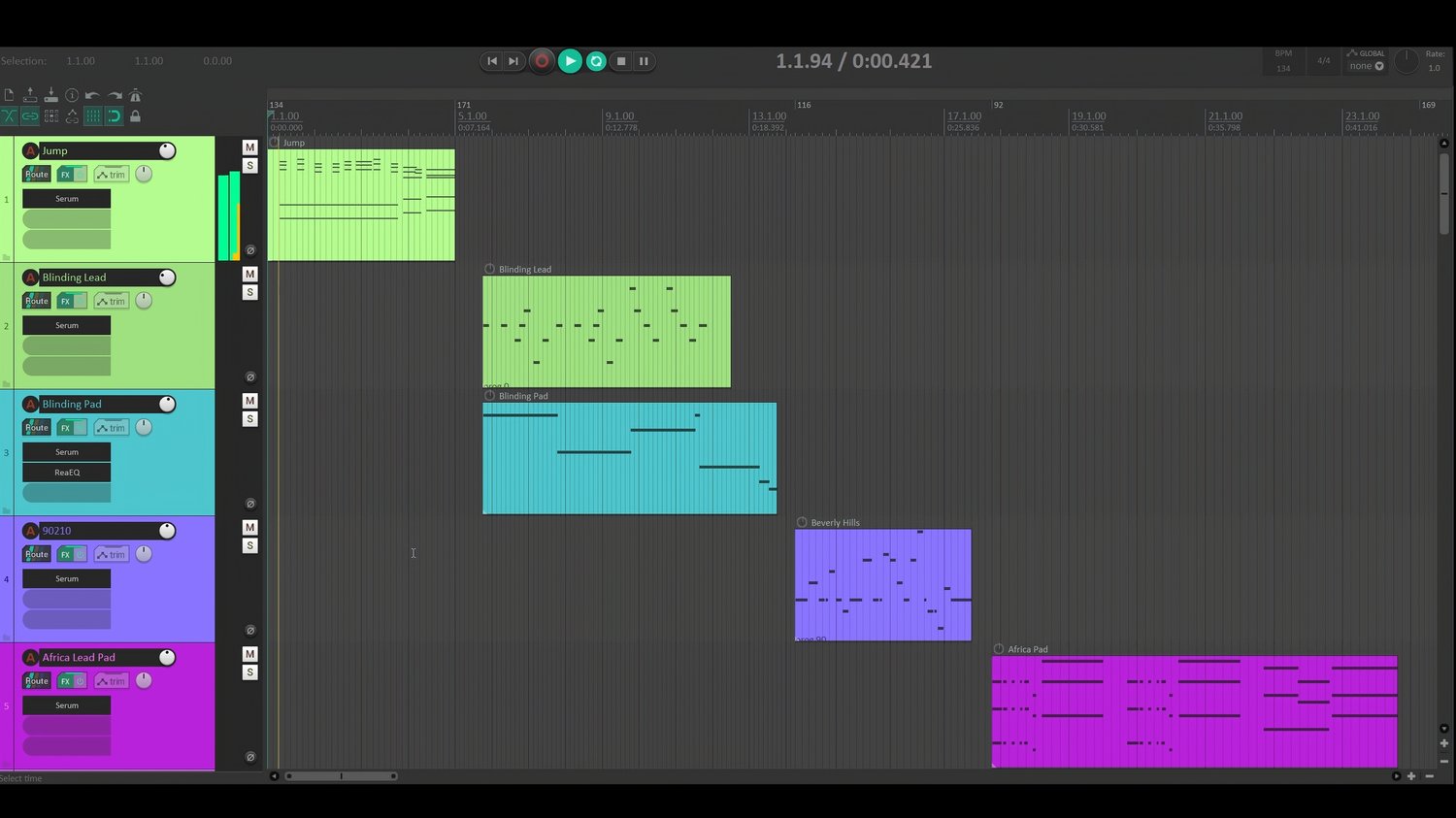
Task: Toggle the repeat loop transport button
Action: pyautogui.click(x=596, y=61)
